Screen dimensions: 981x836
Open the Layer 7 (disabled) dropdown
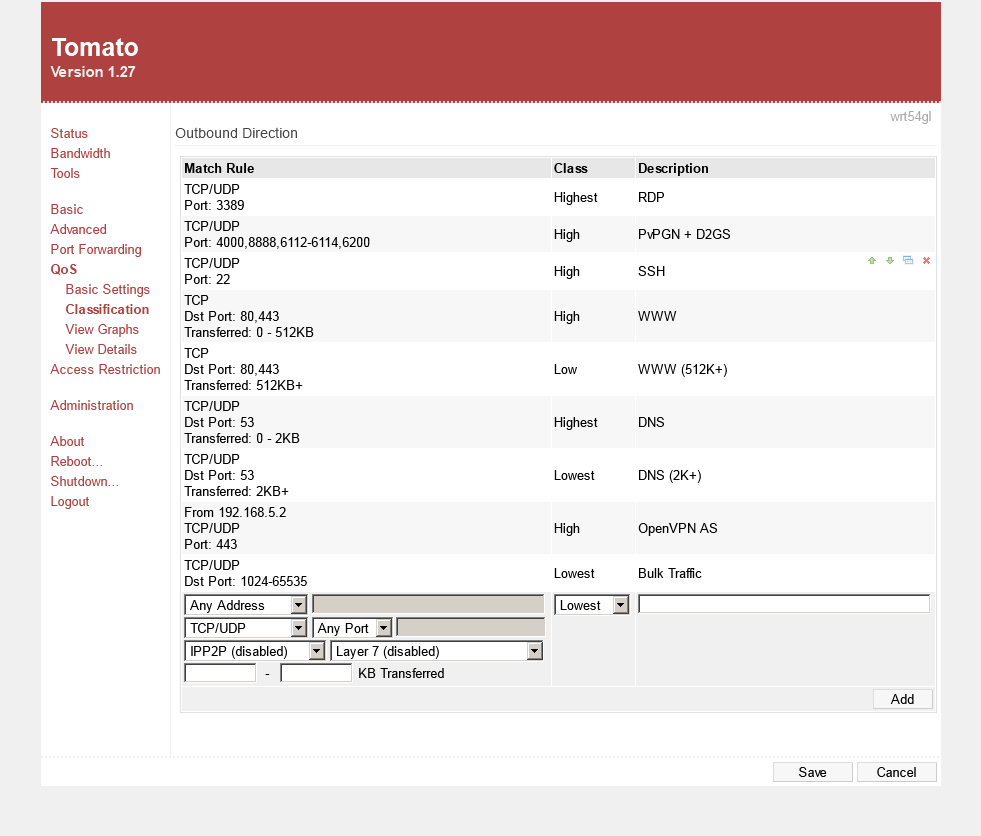coord(436,651)
